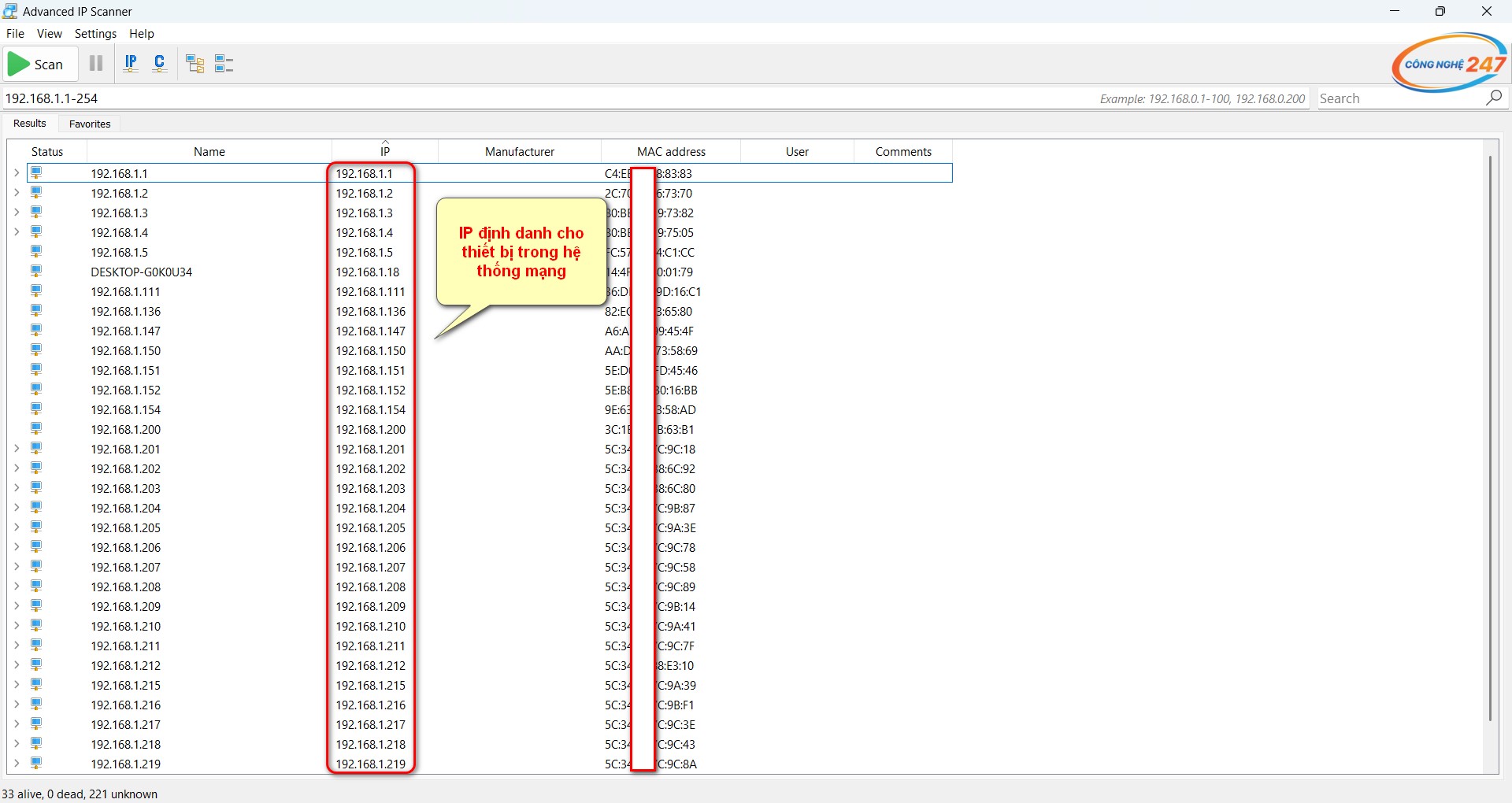The height and width of the screenshot is (803, 1512).
Task: Open the Help menu
Action: click(x=142, y=33)
